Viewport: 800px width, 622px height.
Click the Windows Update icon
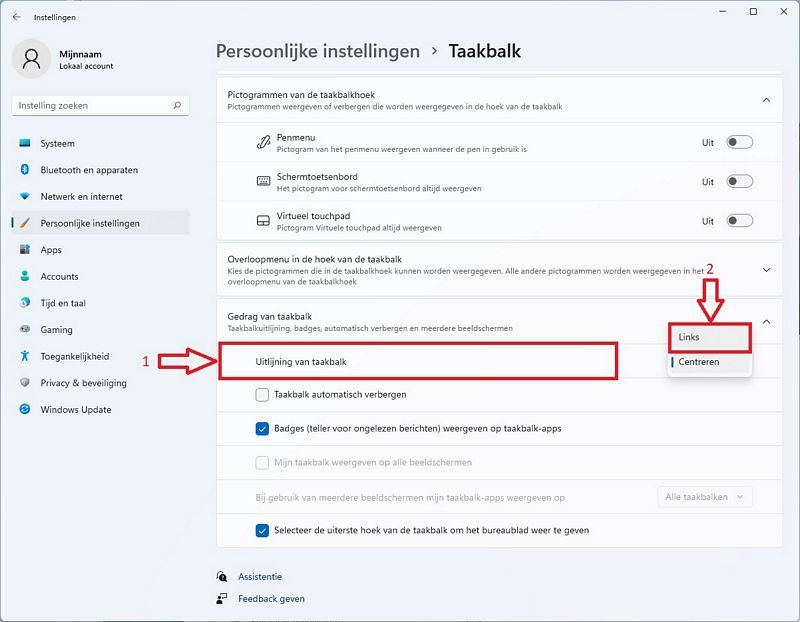click(x=24, y=409)
